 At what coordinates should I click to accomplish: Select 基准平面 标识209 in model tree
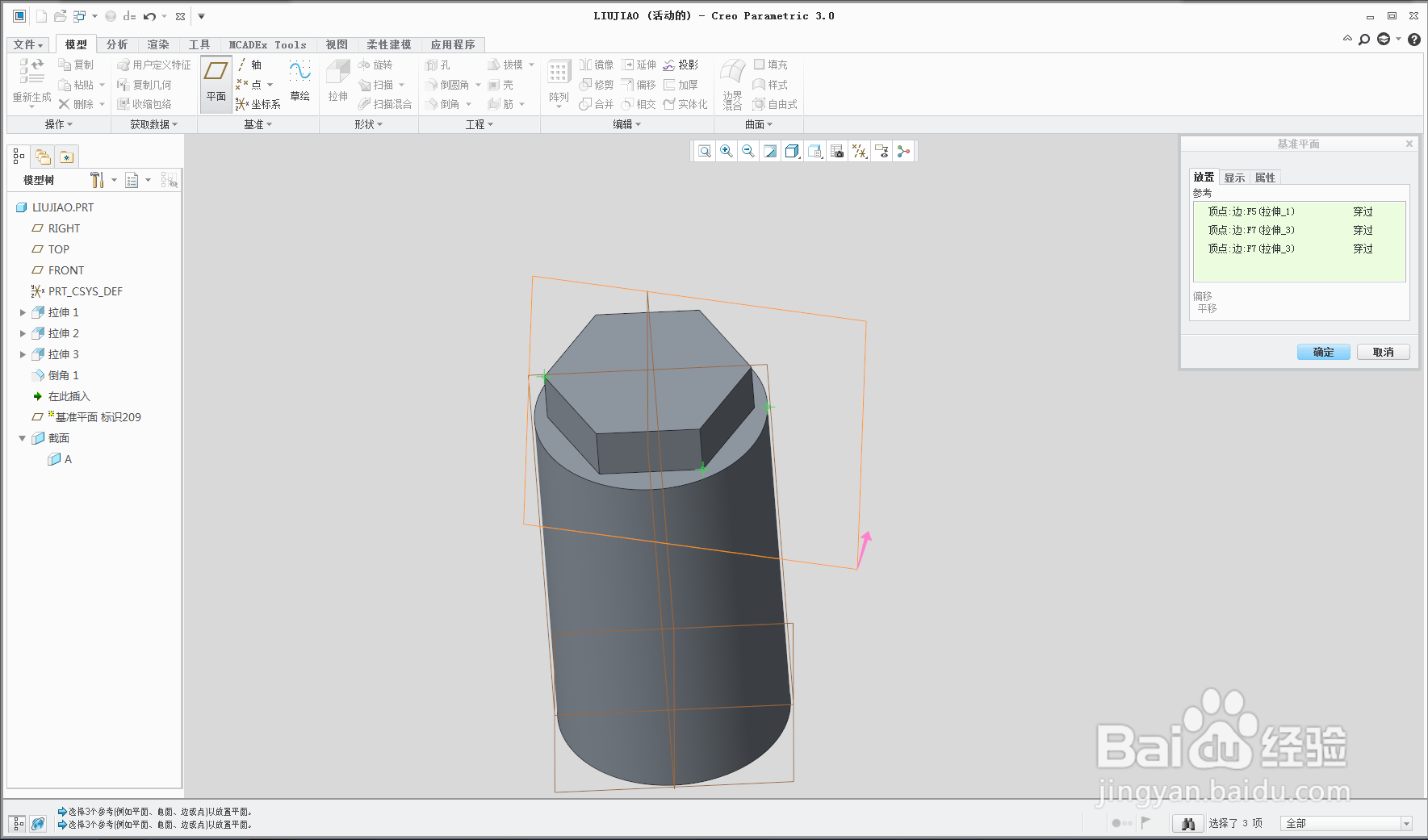coord(86,417)
